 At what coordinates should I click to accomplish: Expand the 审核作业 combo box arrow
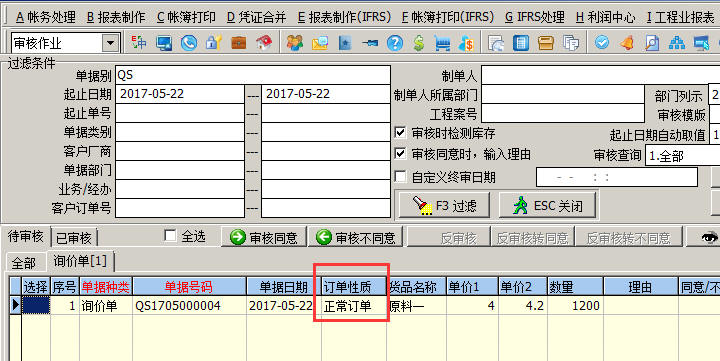point(111,44)
